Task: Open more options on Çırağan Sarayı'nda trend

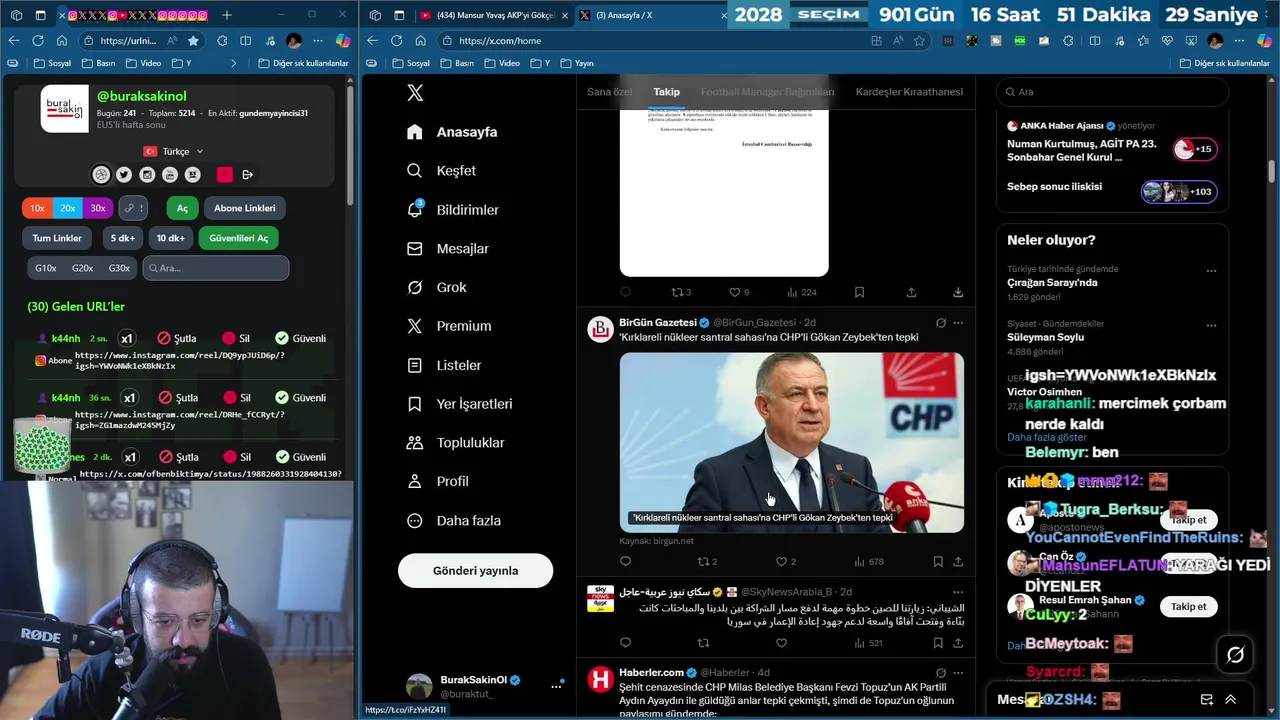Action: pyautogui.click(x=1211, y=271)
